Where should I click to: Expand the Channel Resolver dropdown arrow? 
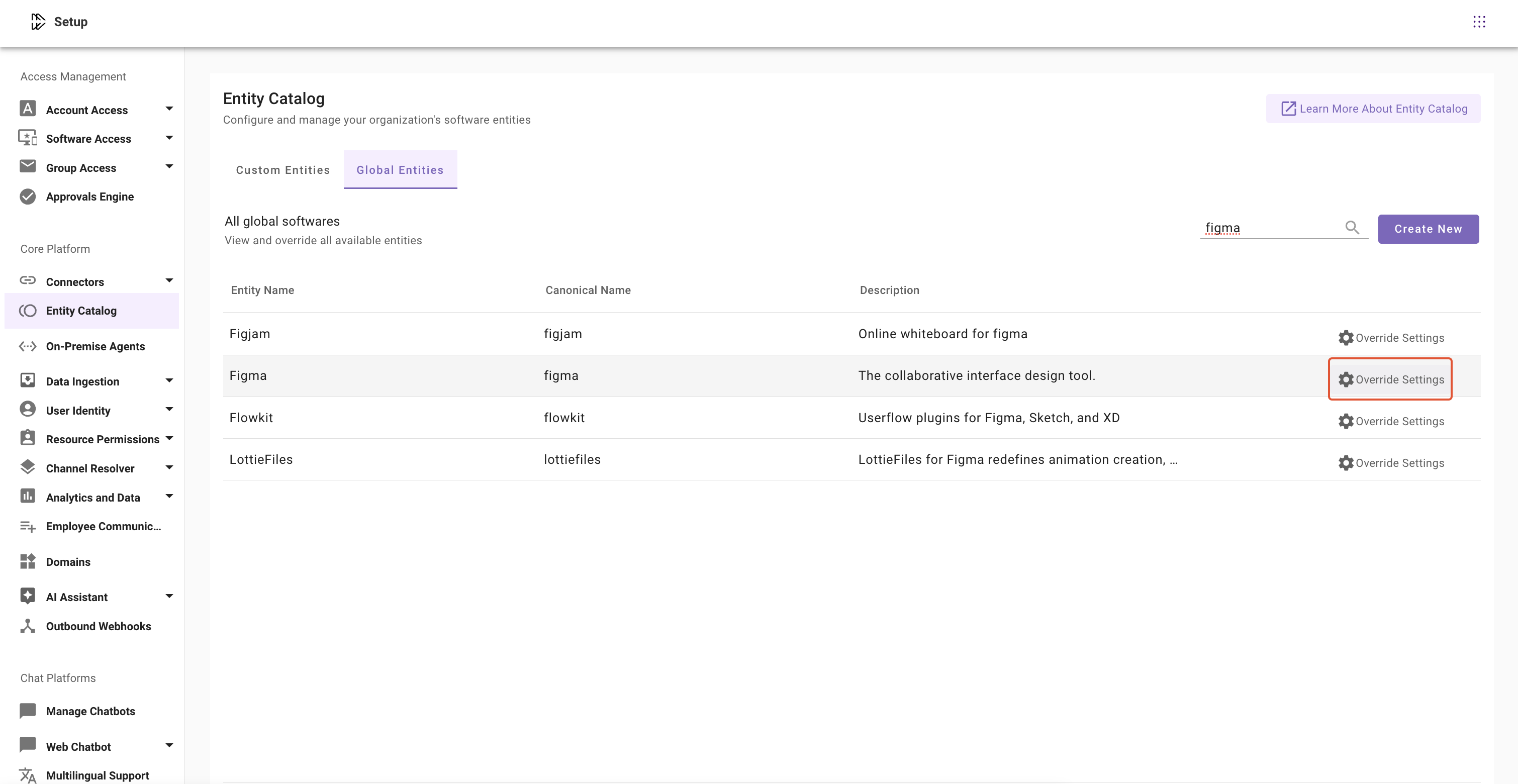click(169, 468)
